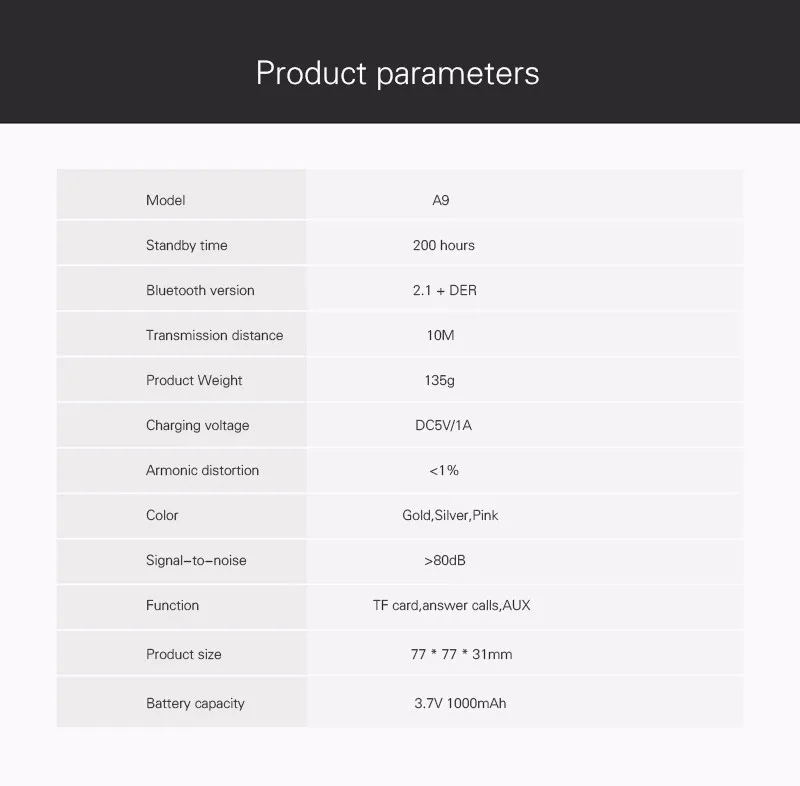Click the 200 hours value
This screenshot has width=800, height=786.
pyautogui.click(x=444, y=245)
